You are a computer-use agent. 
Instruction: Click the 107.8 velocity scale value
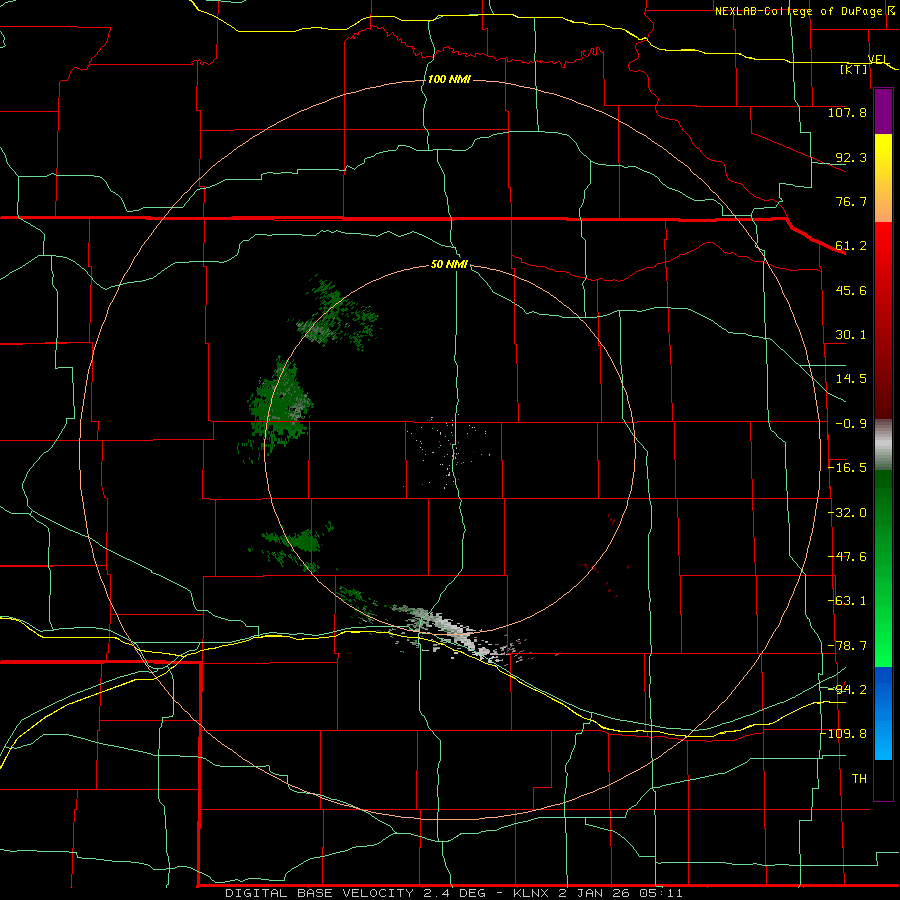(x=847, y=112)
